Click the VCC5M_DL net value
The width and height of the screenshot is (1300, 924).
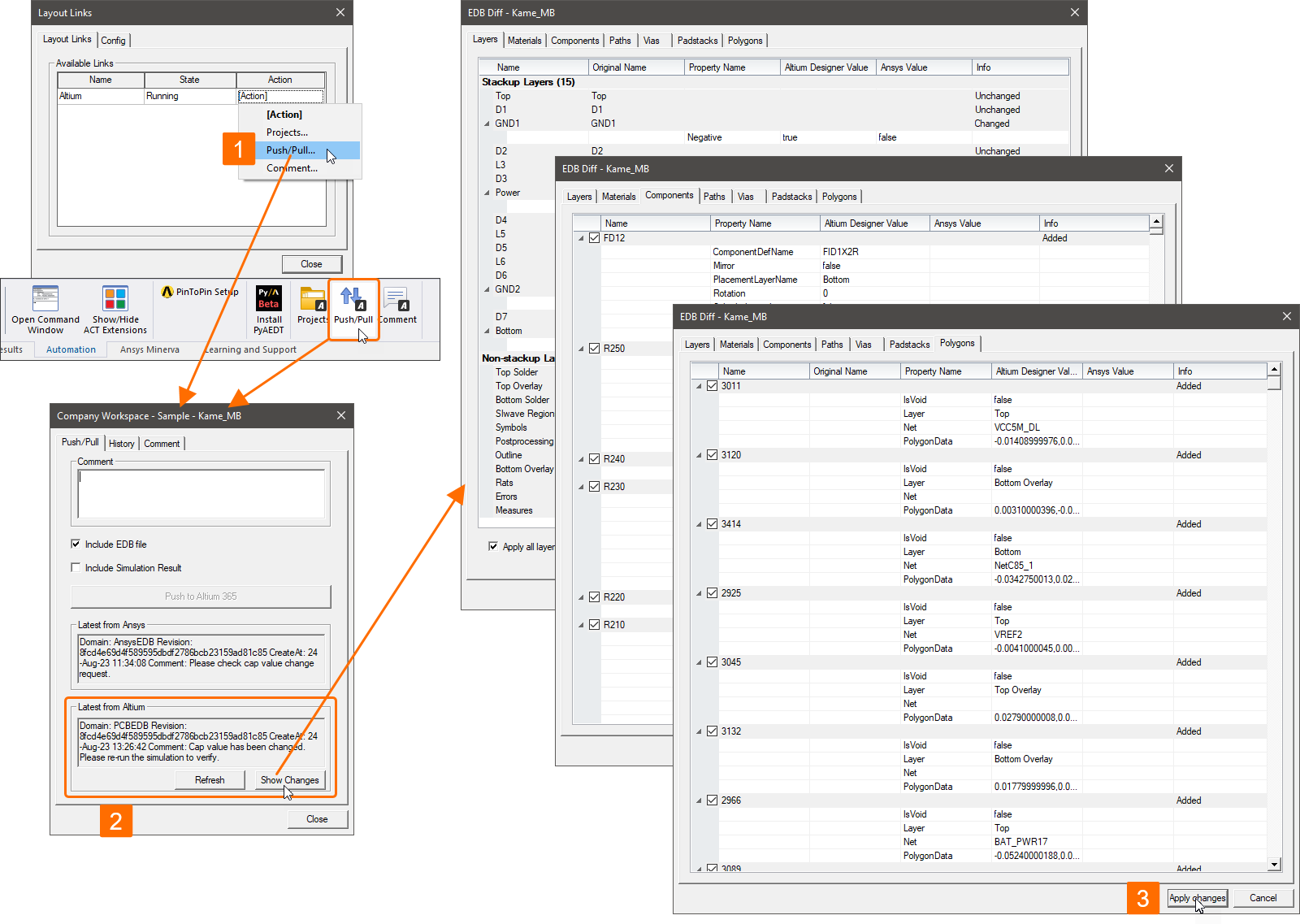click(x=1017, y=427)
